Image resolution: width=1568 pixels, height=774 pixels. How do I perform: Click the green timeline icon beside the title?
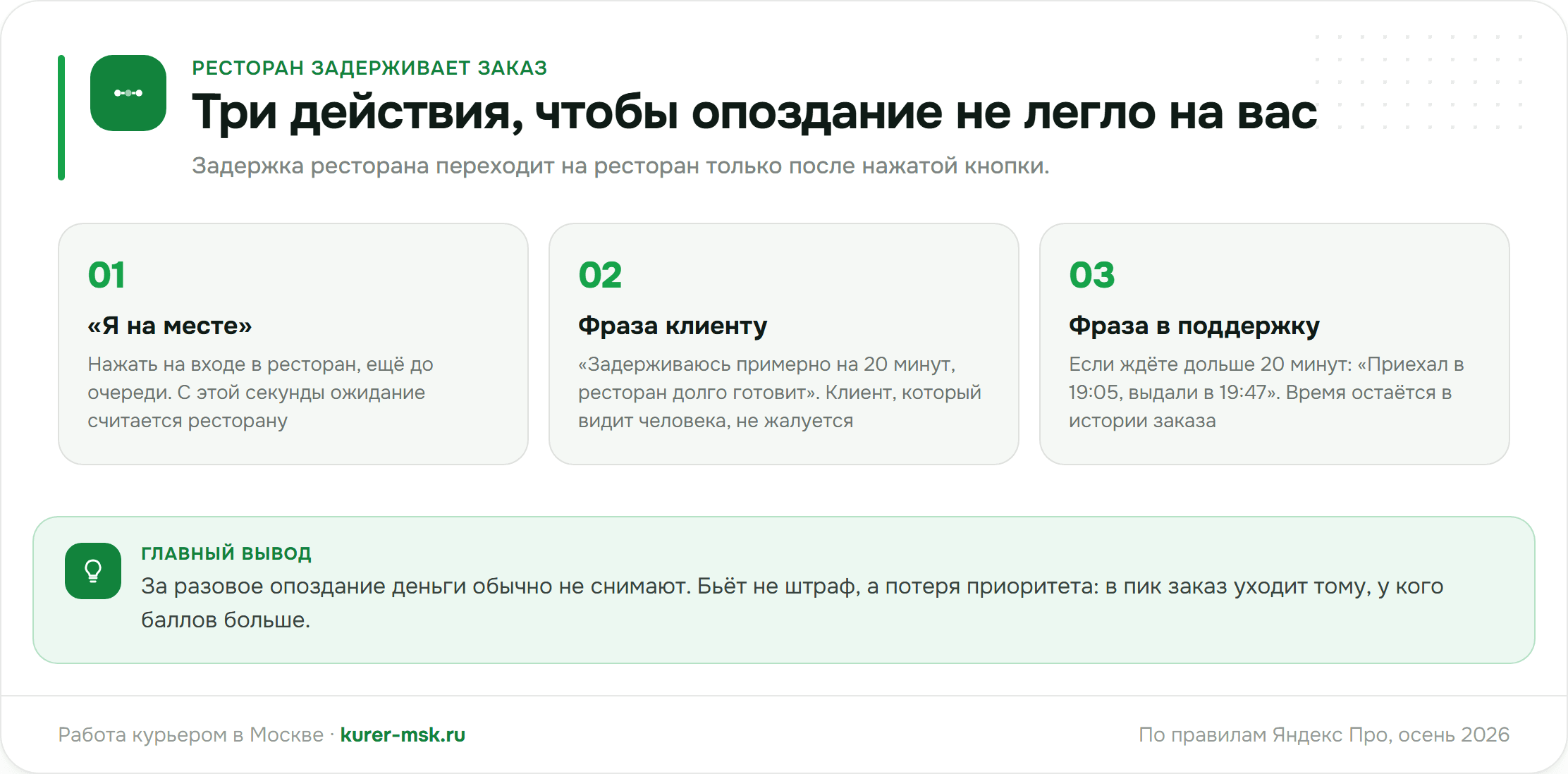(128, 93)
